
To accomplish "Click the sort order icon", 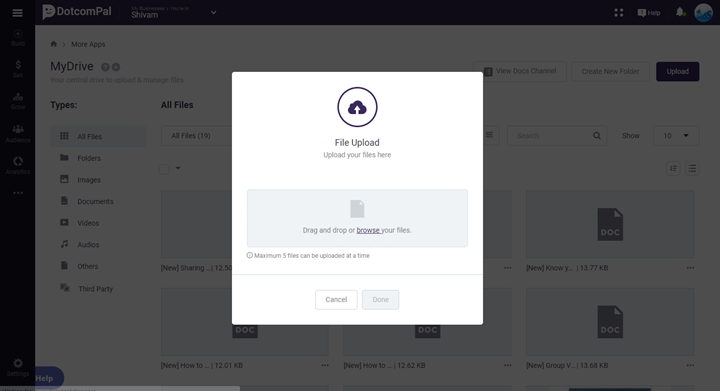I will (x=673, y=168).
